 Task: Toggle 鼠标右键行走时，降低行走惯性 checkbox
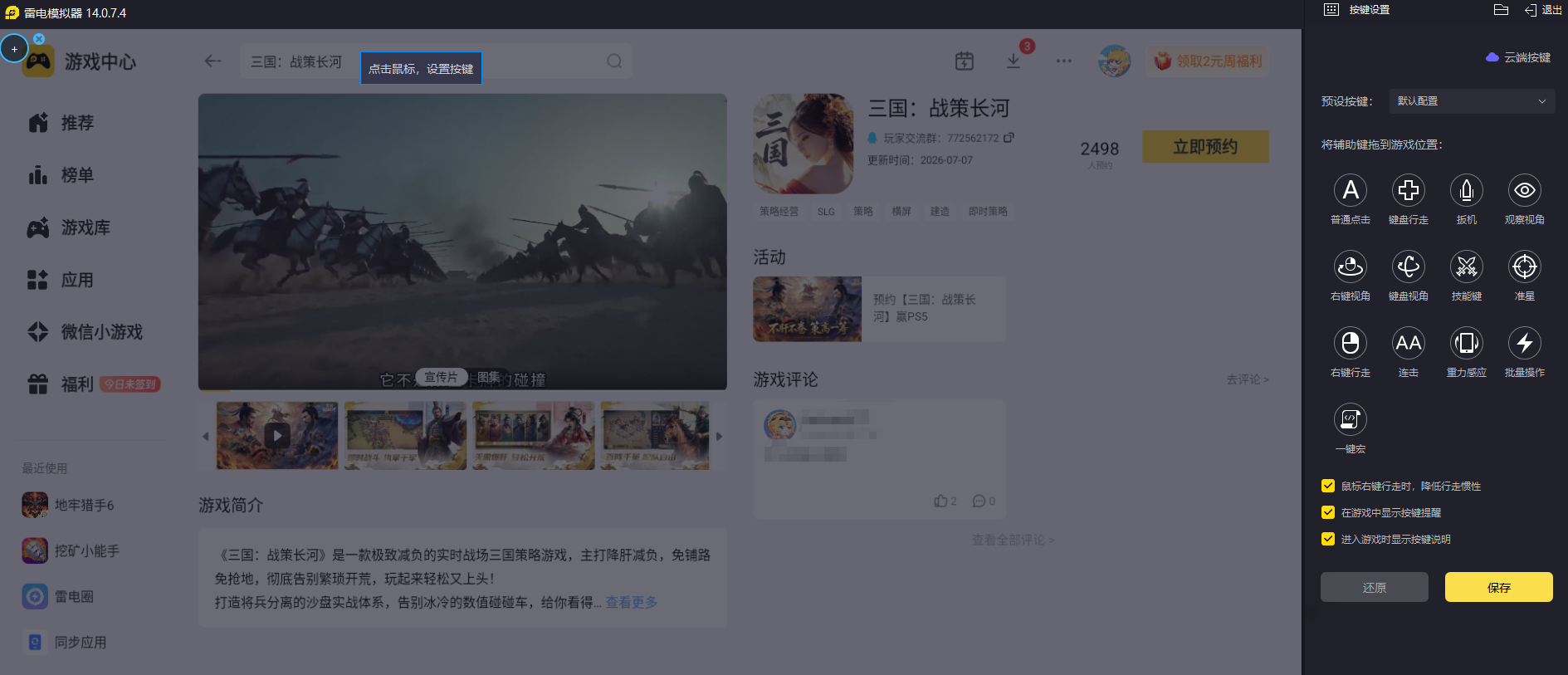(1328, 486)
